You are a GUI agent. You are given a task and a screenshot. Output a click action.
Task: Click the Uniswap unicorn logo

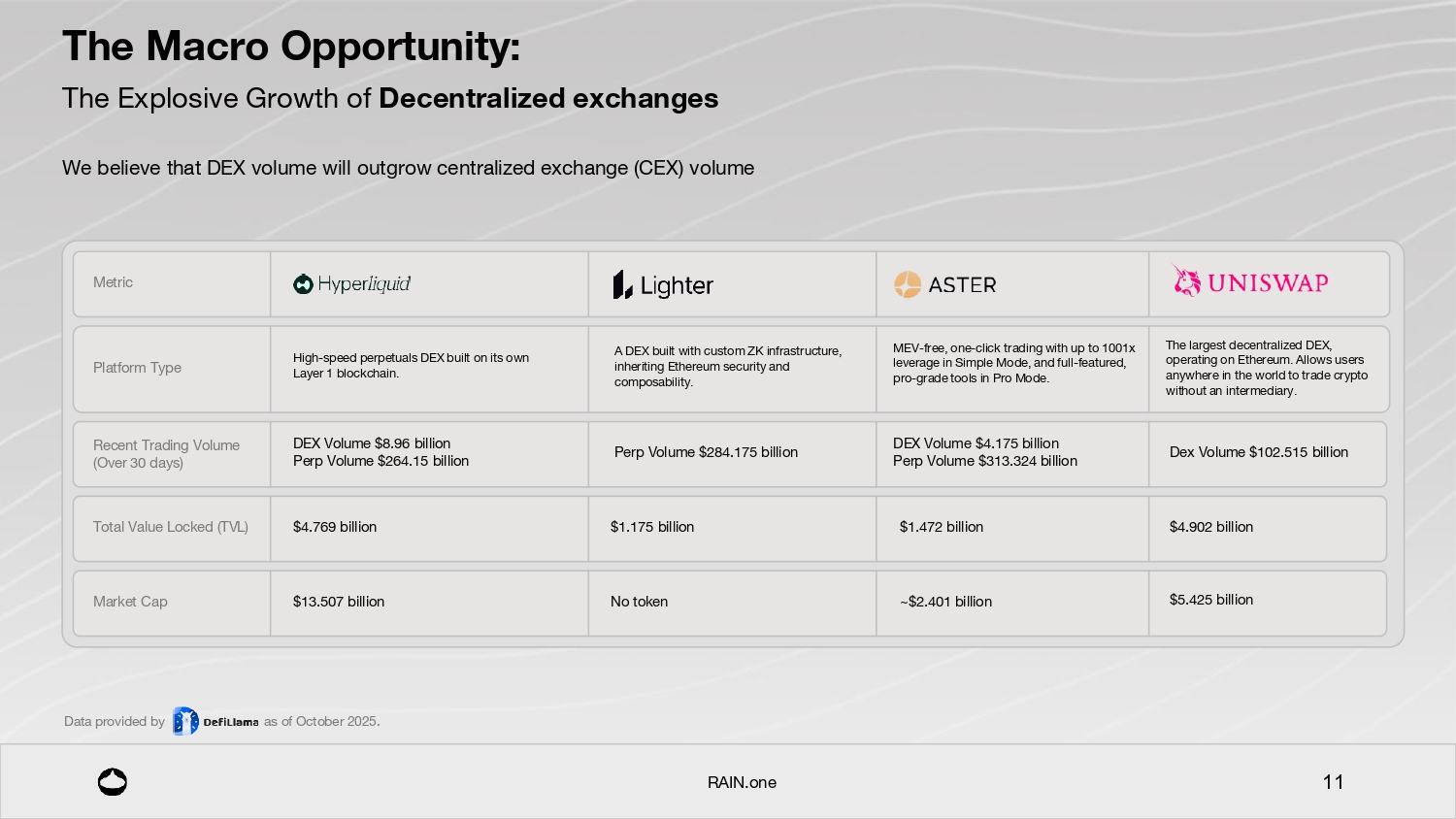tap(1186, 281)
